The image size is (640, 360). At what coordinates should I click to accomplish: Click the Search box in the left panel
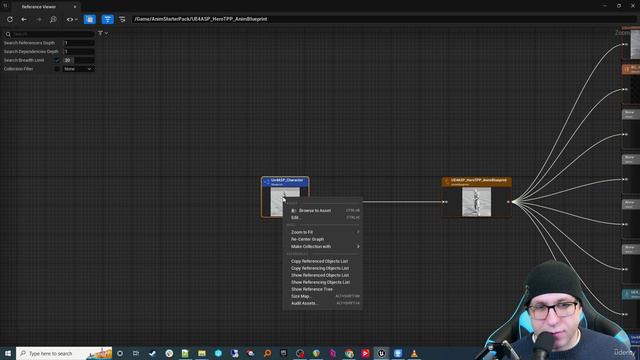pyautogui.click(x=49, y=34)
